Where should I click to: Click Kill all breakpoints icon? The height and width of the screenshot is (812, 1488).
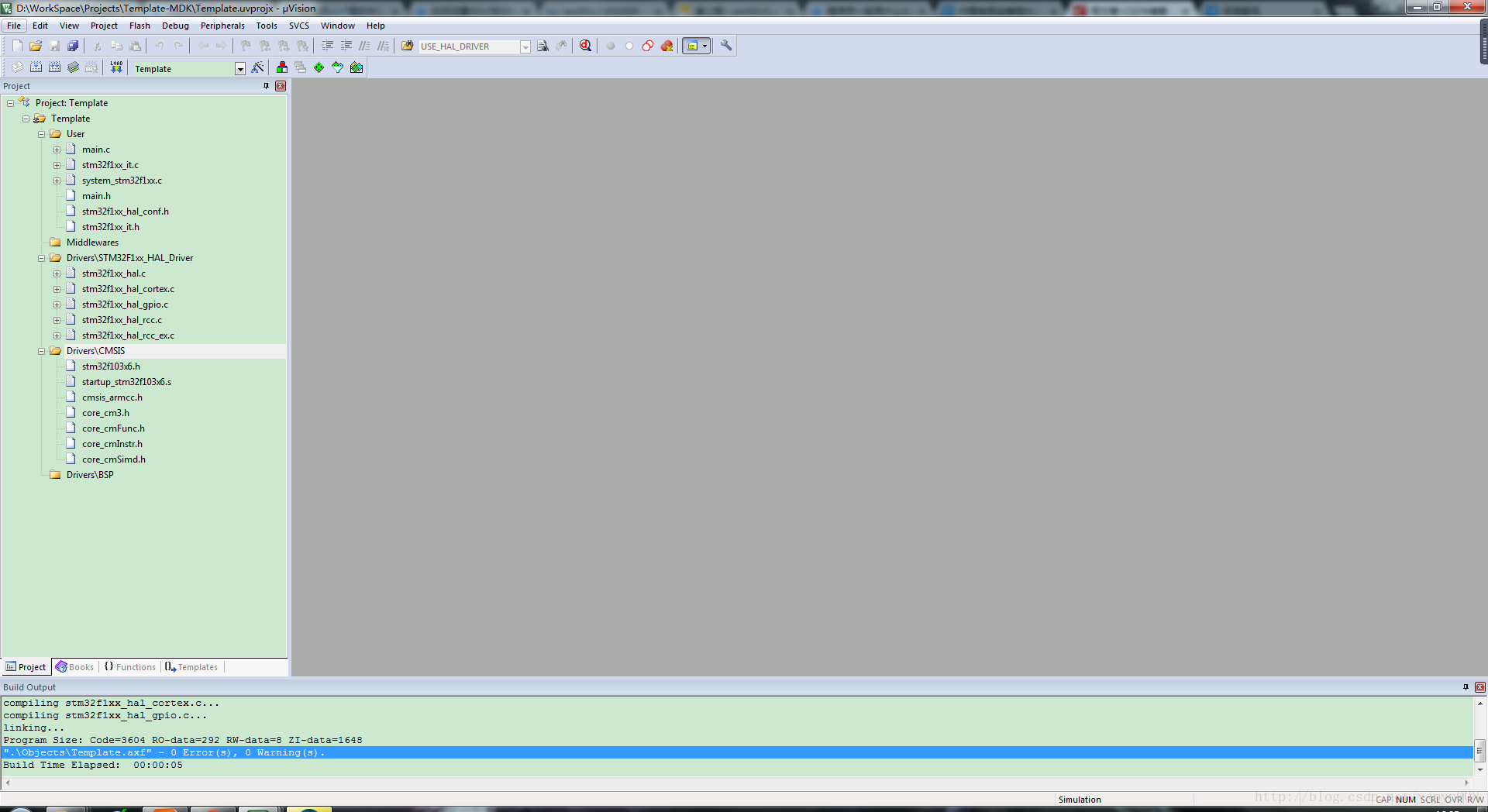(x=666, y=46)
